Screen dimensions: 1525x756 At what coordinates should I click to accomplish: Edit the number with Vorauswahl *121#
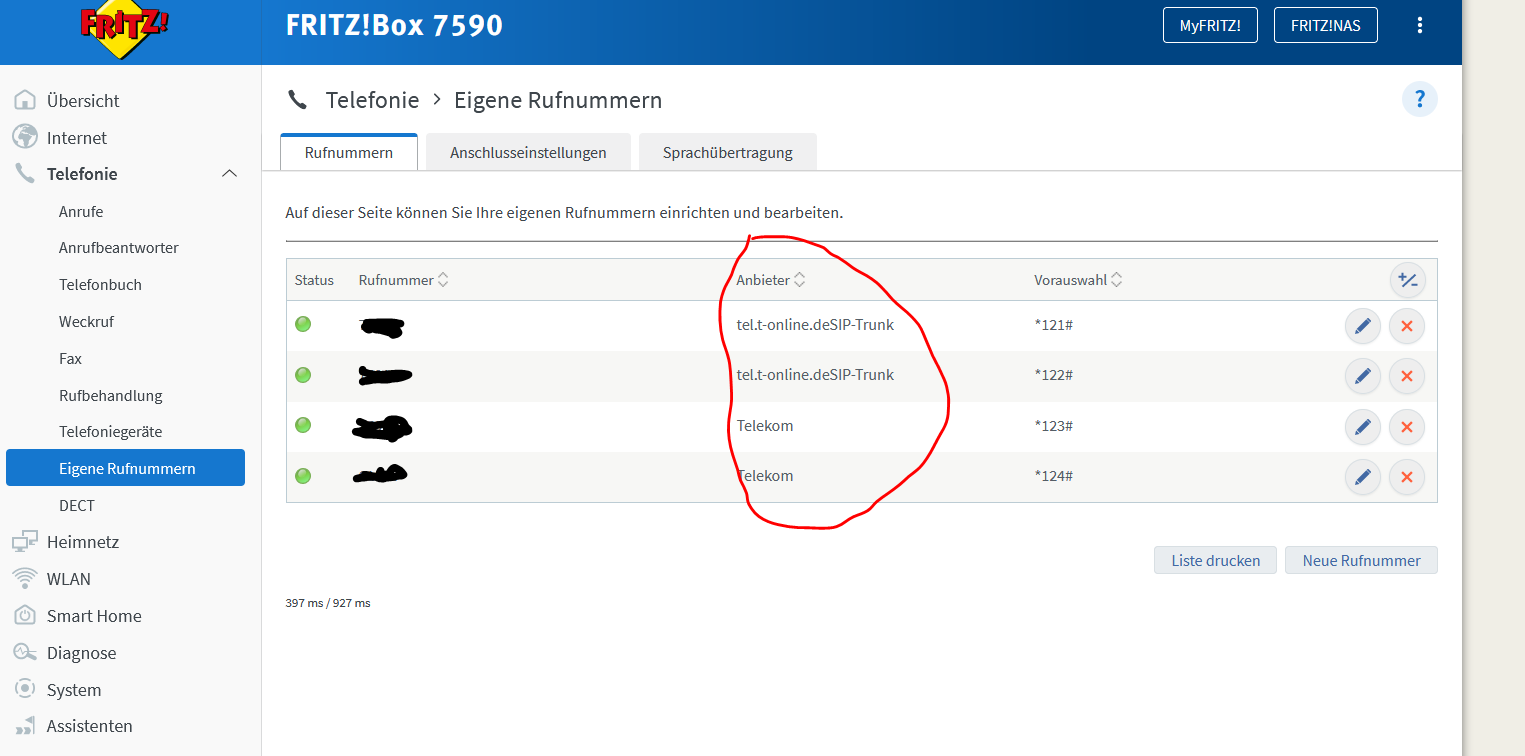pyautogui.click(x=1362, y=325)
